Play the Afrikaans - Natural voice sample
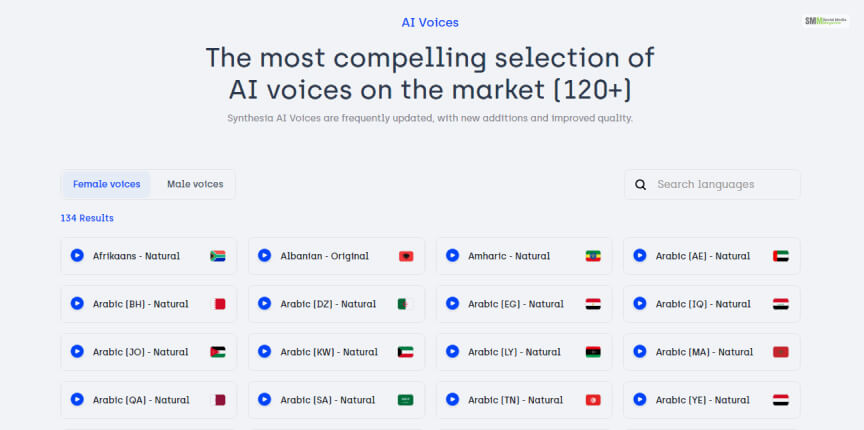Screen dimensions: 864x430 [77, 256]
